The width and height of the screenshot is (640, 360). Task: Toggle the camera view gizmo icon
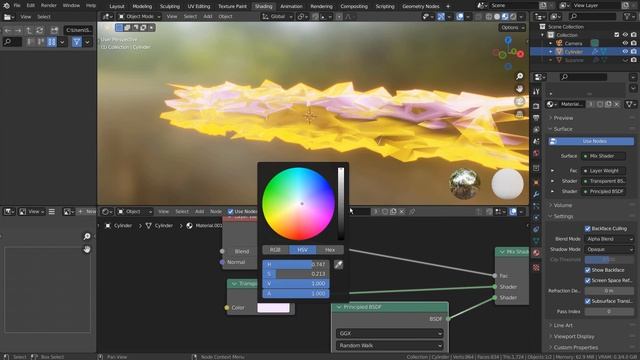(x=519, y=101)
